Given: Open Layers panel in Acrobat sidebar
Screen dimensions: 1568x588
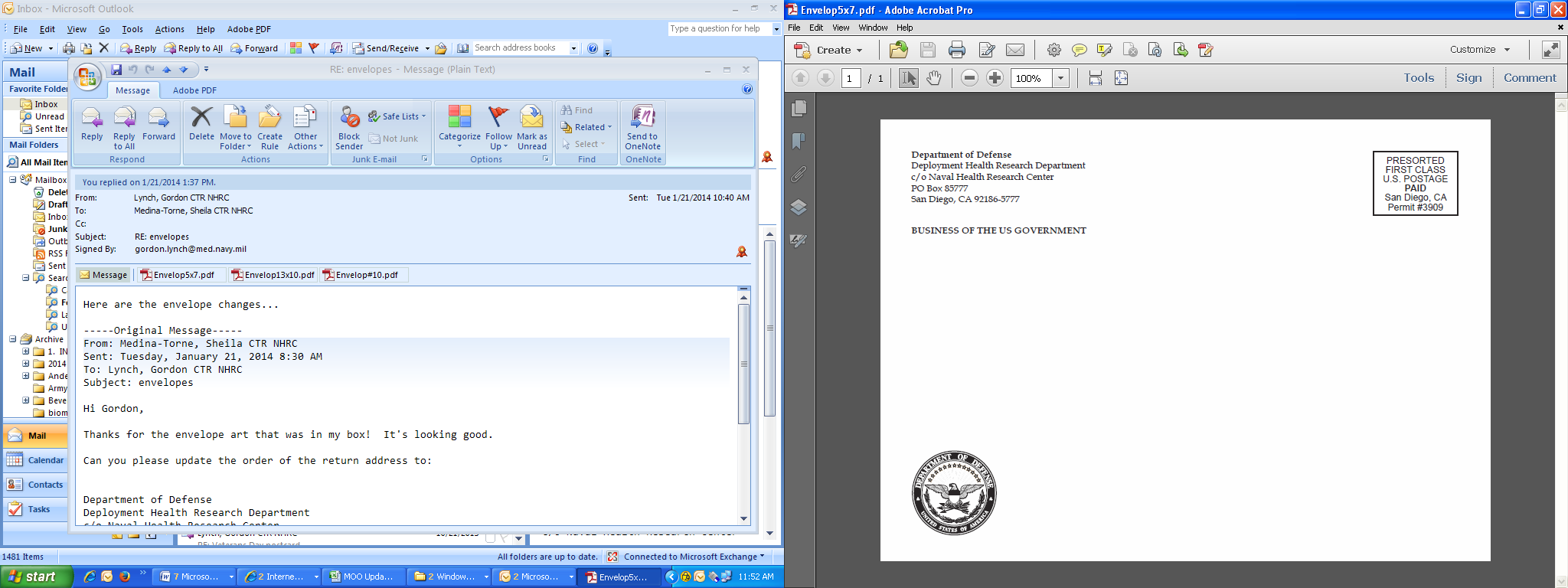Looking at the screenshot, I should pyautogui.click(x=799, y=207).
